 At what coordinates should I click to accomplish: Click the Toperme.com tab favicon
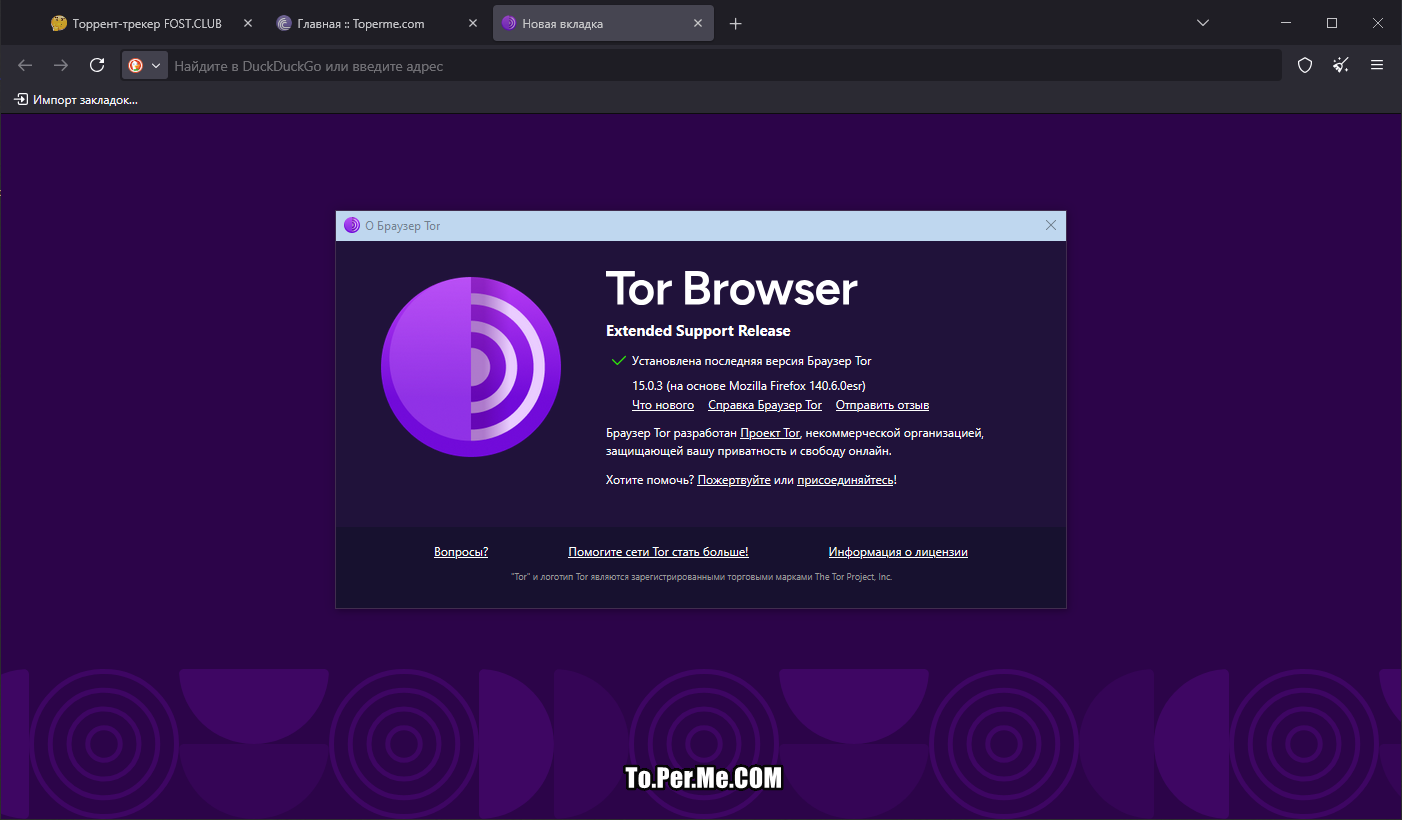coord(285,23)
